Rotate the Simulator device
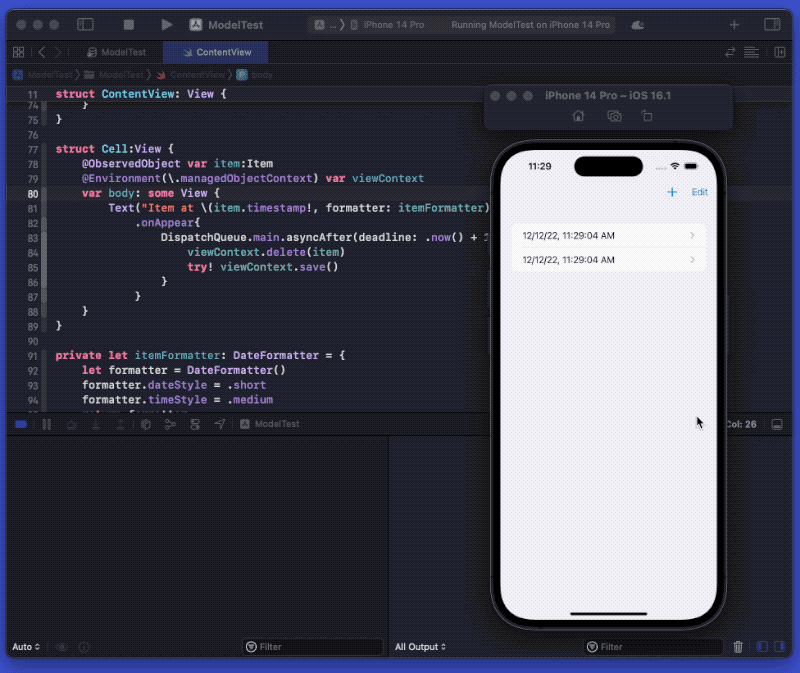Screen dimensions: 800x673 (x=647, y=116)
